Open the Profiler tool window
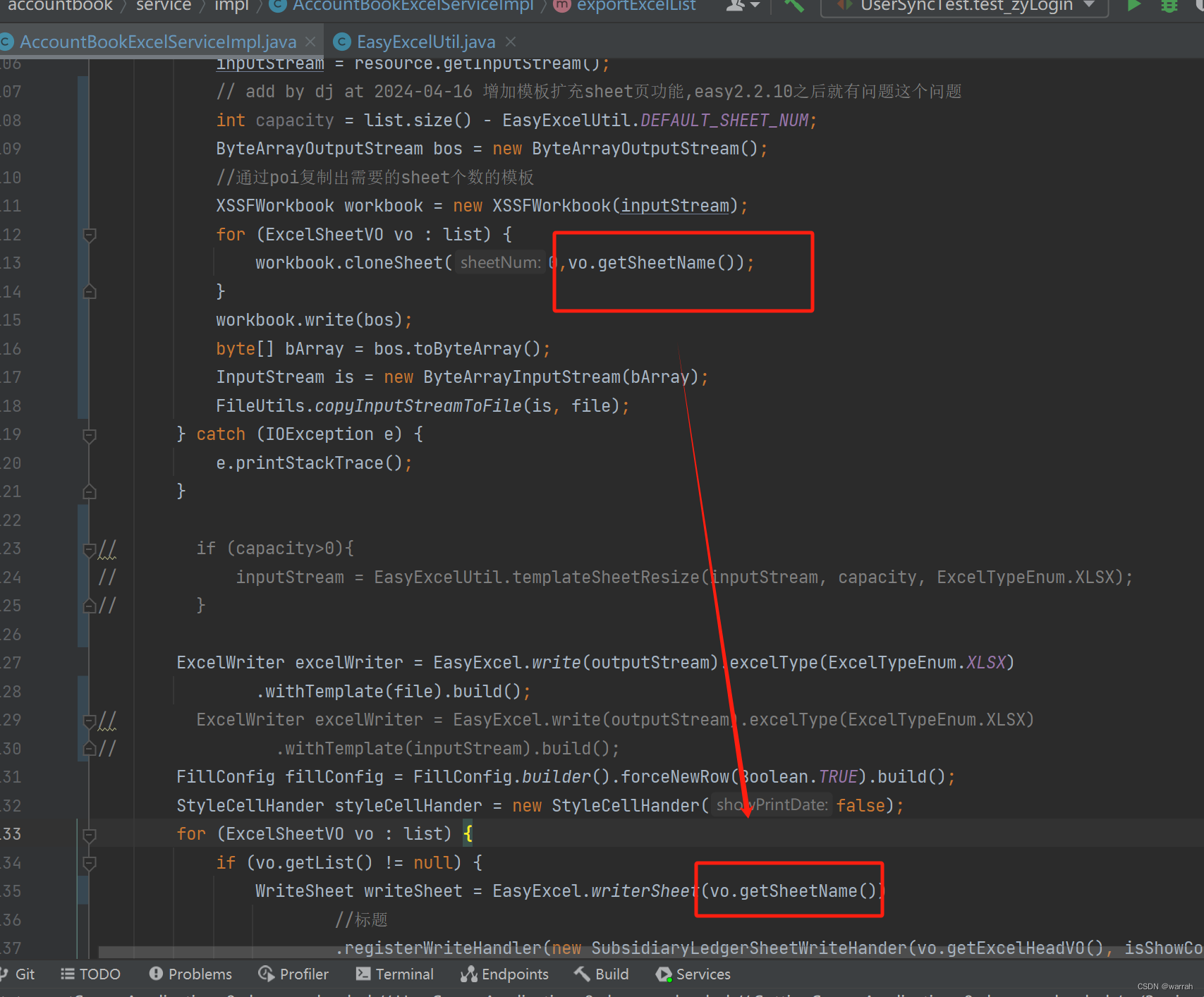This screenshot has width=1204, height=997. (293, 974)
